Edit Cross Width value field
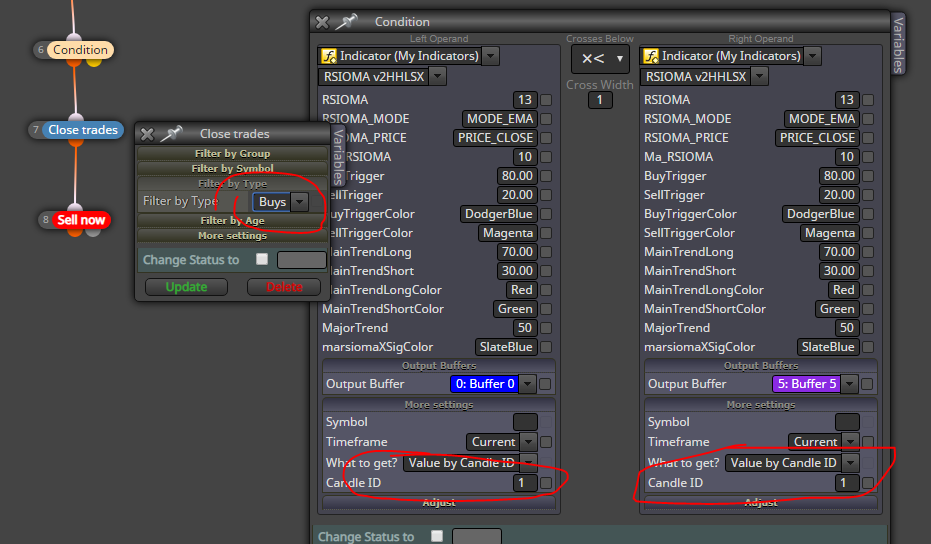 click(x=600, y=100)
